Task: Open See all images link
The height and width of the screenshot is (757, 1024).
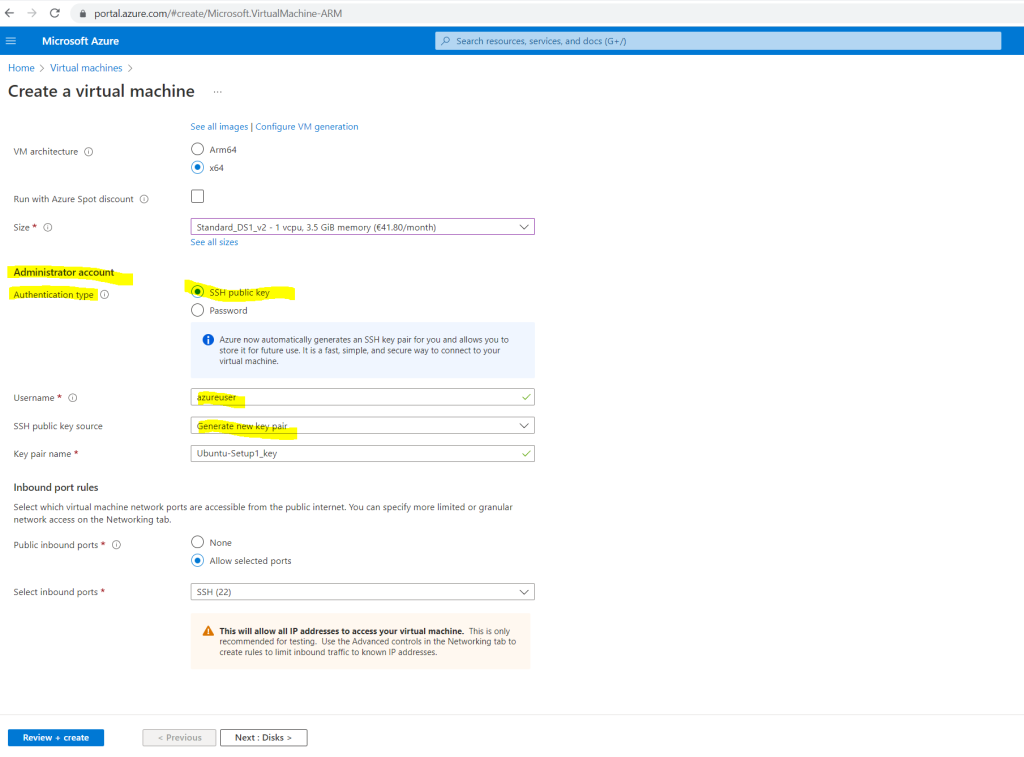Action: 219,127
